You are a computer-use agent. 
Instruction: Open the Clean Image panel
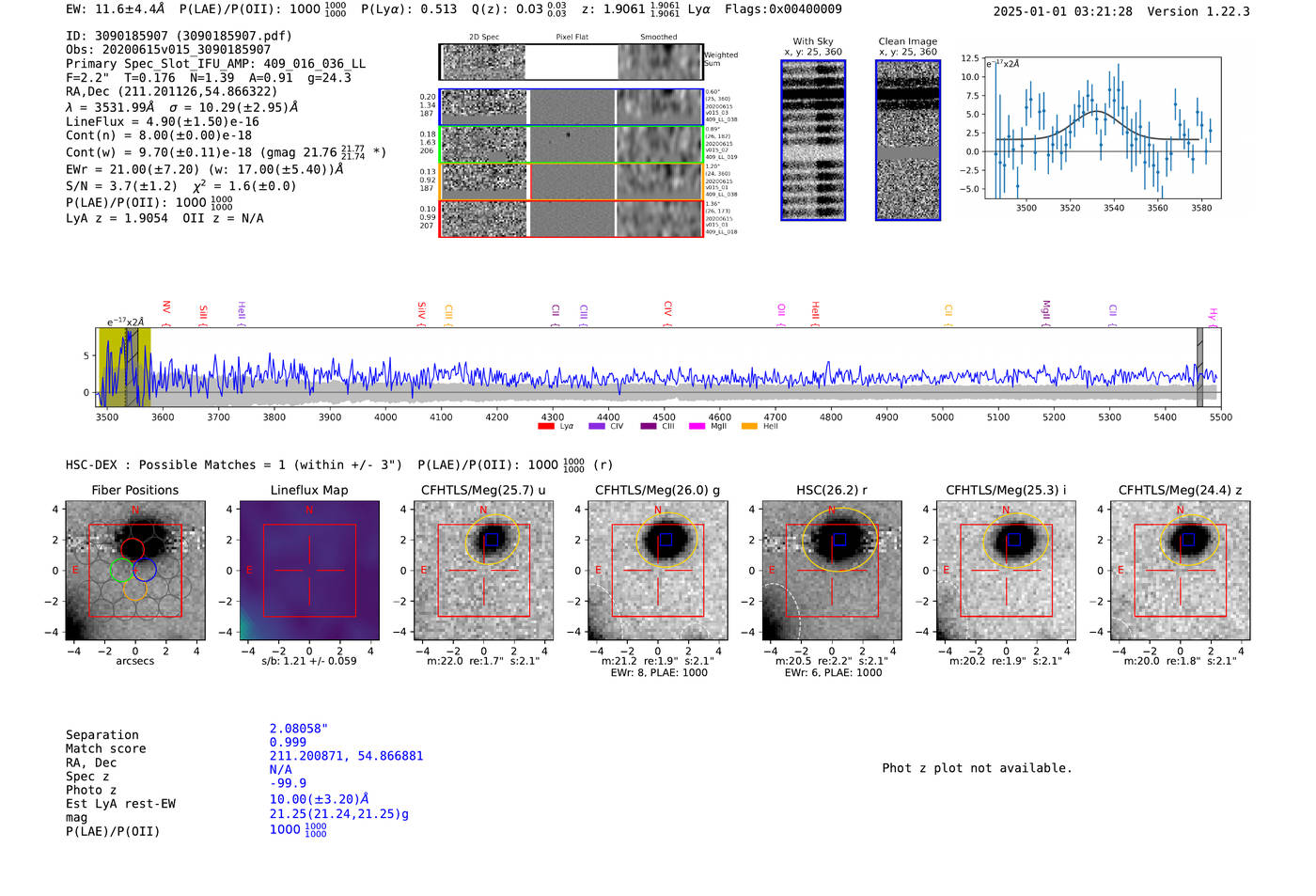click(907, 141)
